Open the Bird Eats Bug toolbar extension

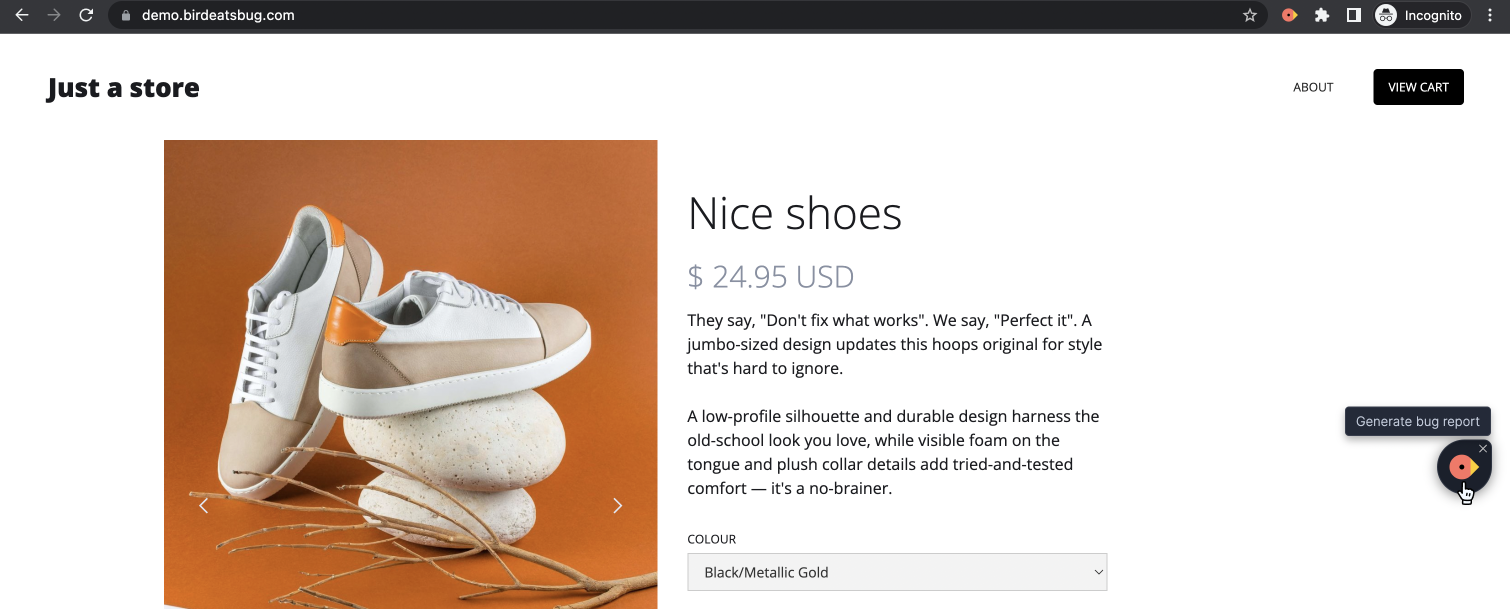[1290, 15]
